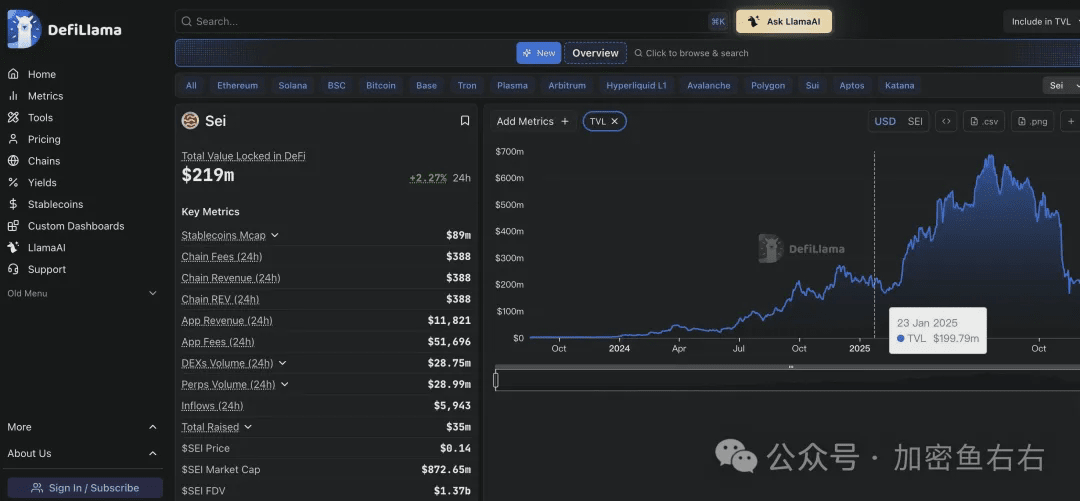Switch chart denomination to SEI
The height and width of the screenshot is (501, 1080).
[915, 121]
